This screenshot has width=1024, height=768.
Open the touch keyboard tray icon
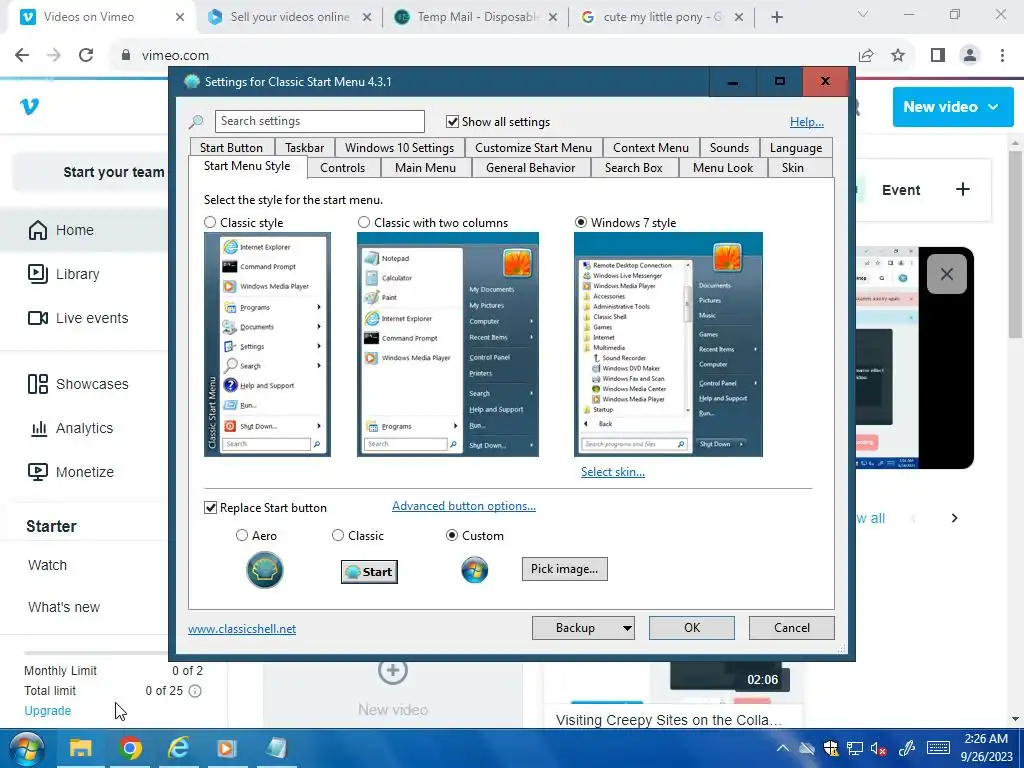[x=938, y=748]
